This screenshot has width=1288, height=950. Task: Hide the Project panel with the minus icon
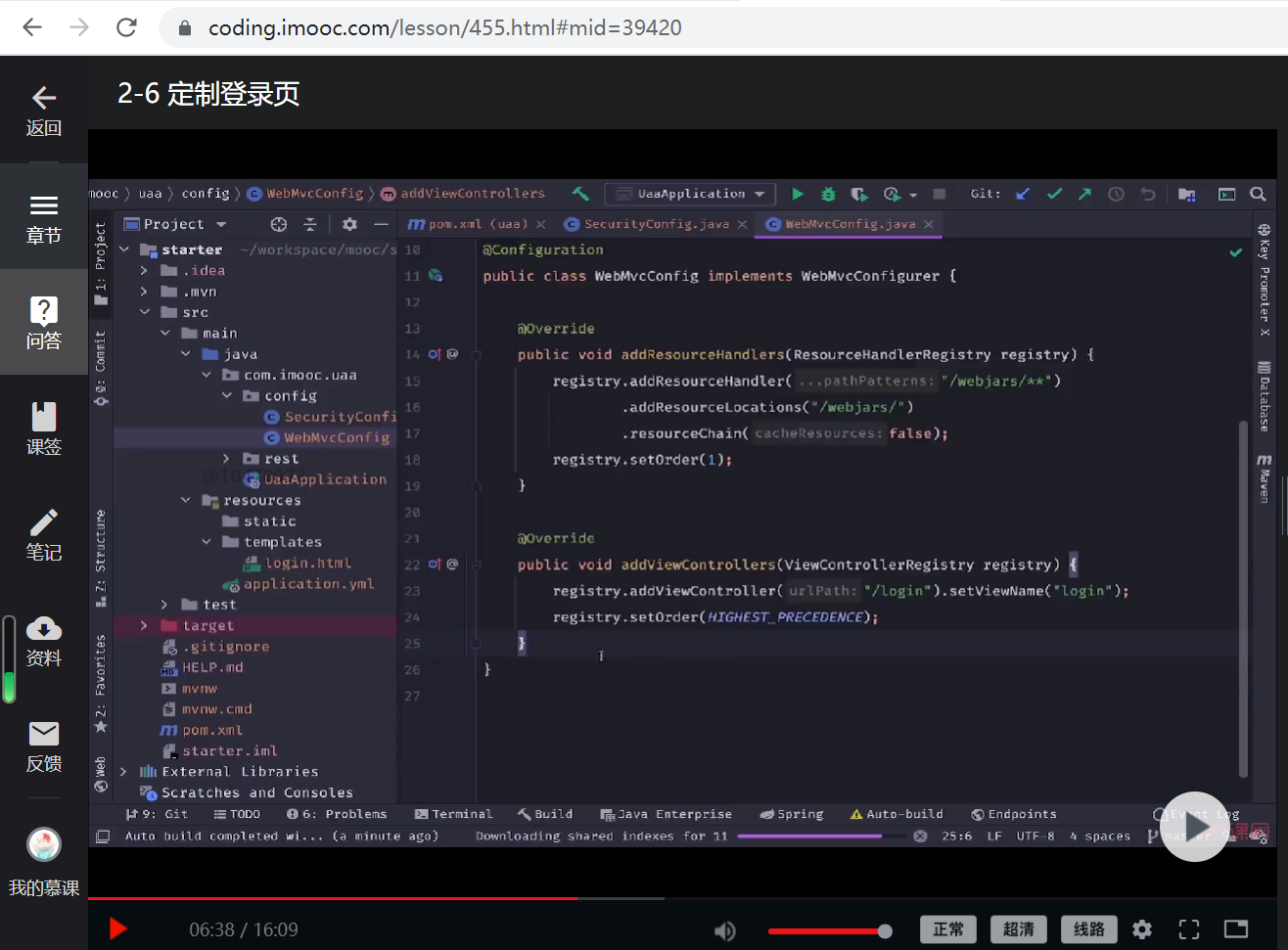tap(381, 224)
